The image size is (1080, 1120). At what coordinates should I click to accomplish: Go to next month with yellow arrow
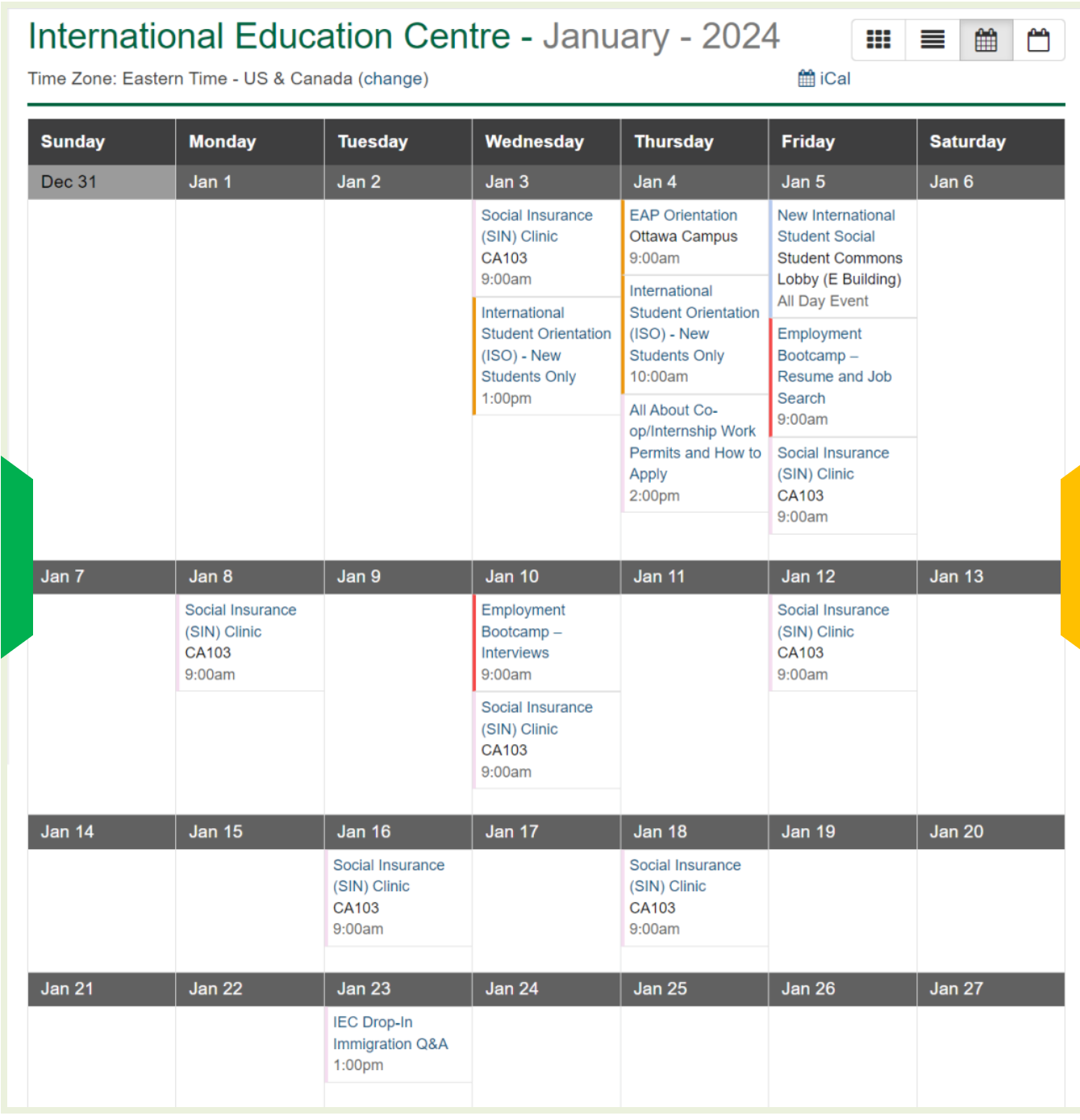click(x=1070, y=557)
